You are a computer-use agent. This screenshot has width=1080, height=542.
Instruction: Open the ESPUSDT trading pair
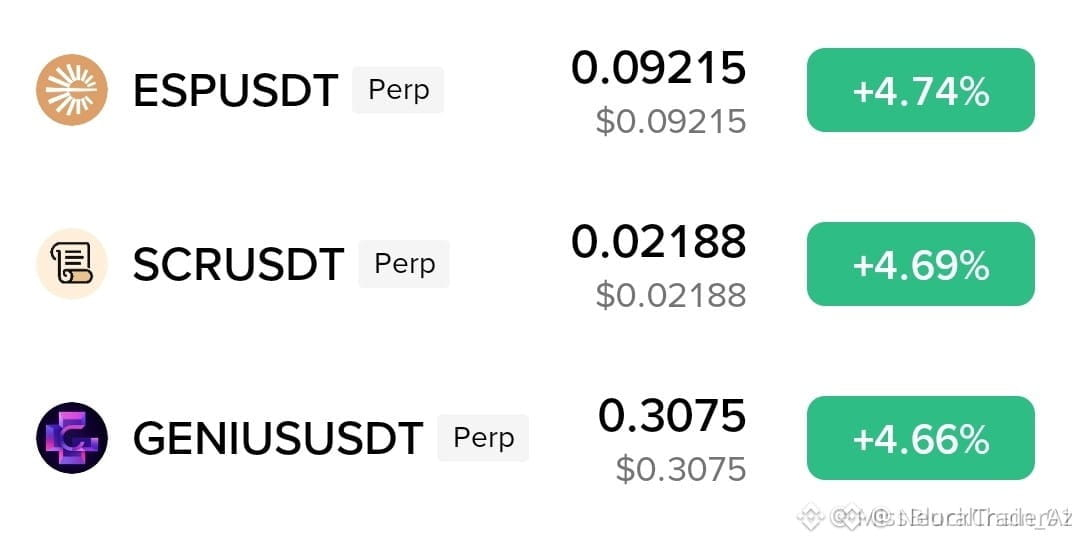click(x=236, y=90)
